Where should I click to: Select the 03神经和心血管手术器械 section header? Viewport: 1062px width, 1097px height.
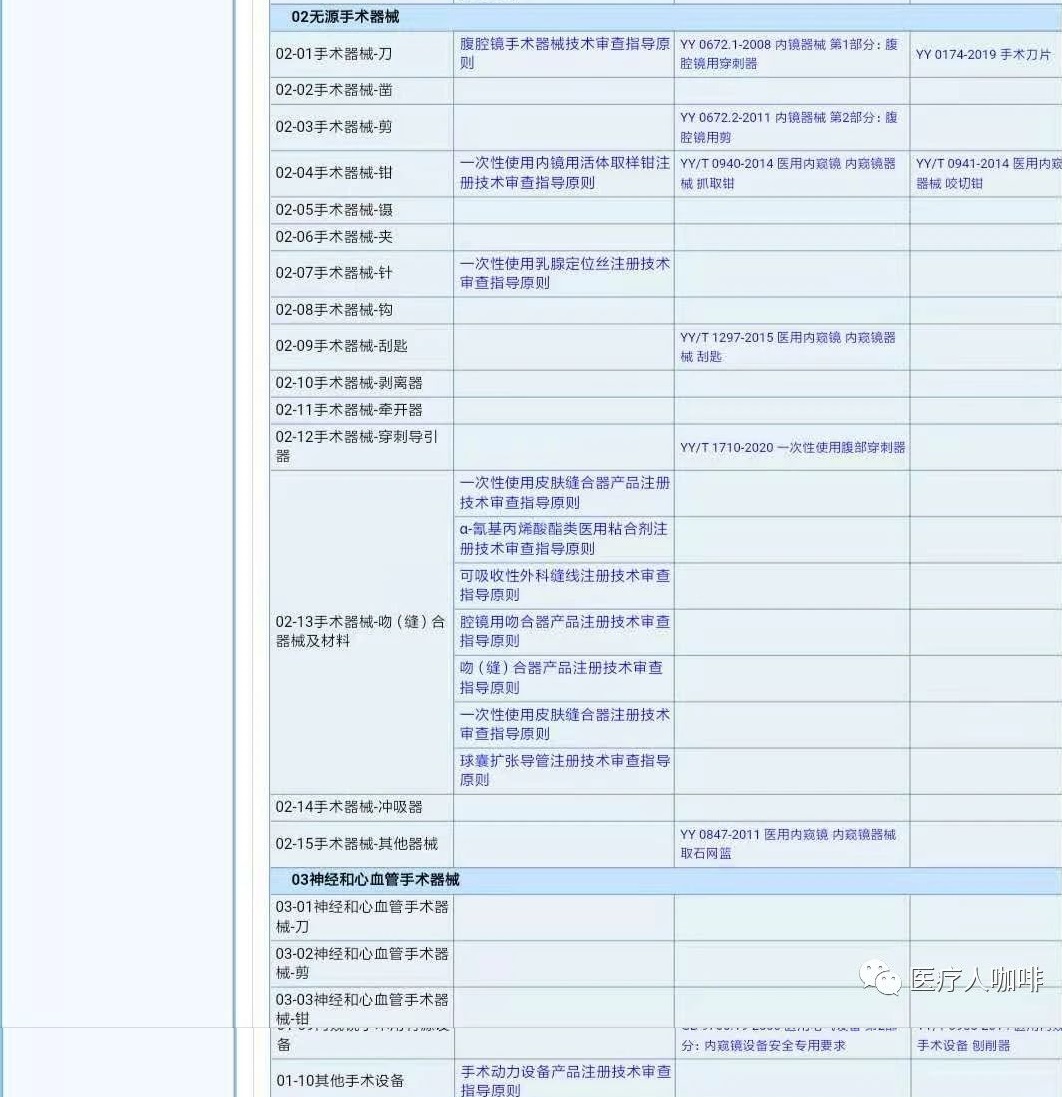(x=375, y=880)
